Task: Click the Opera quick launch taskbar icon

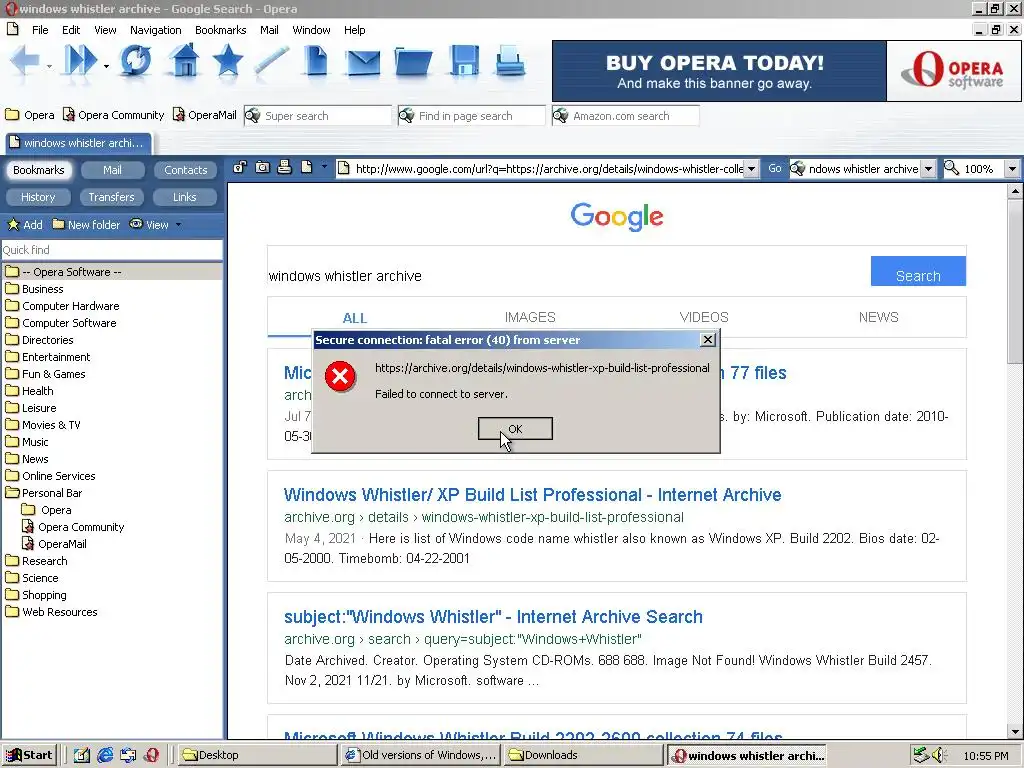Action: point(152,755)
